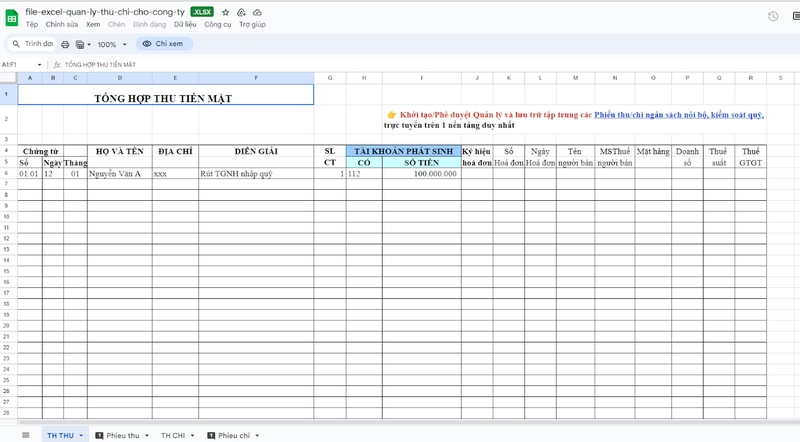800x442 pixels.
Task: Open the Xem menu
Action: point(93,24)
